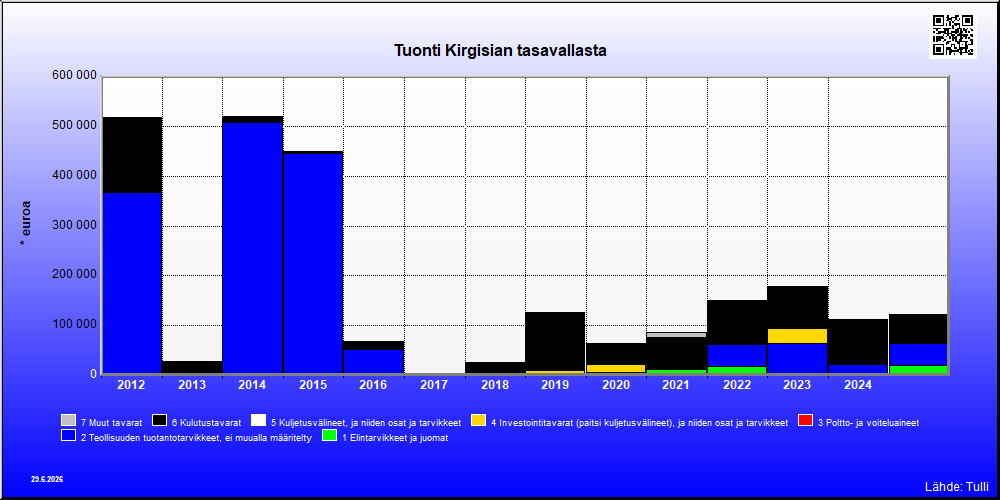This screenshot has width=1000, height=500.
Task: Click the '500 000' y-axis value
Action: click(74, 126)
